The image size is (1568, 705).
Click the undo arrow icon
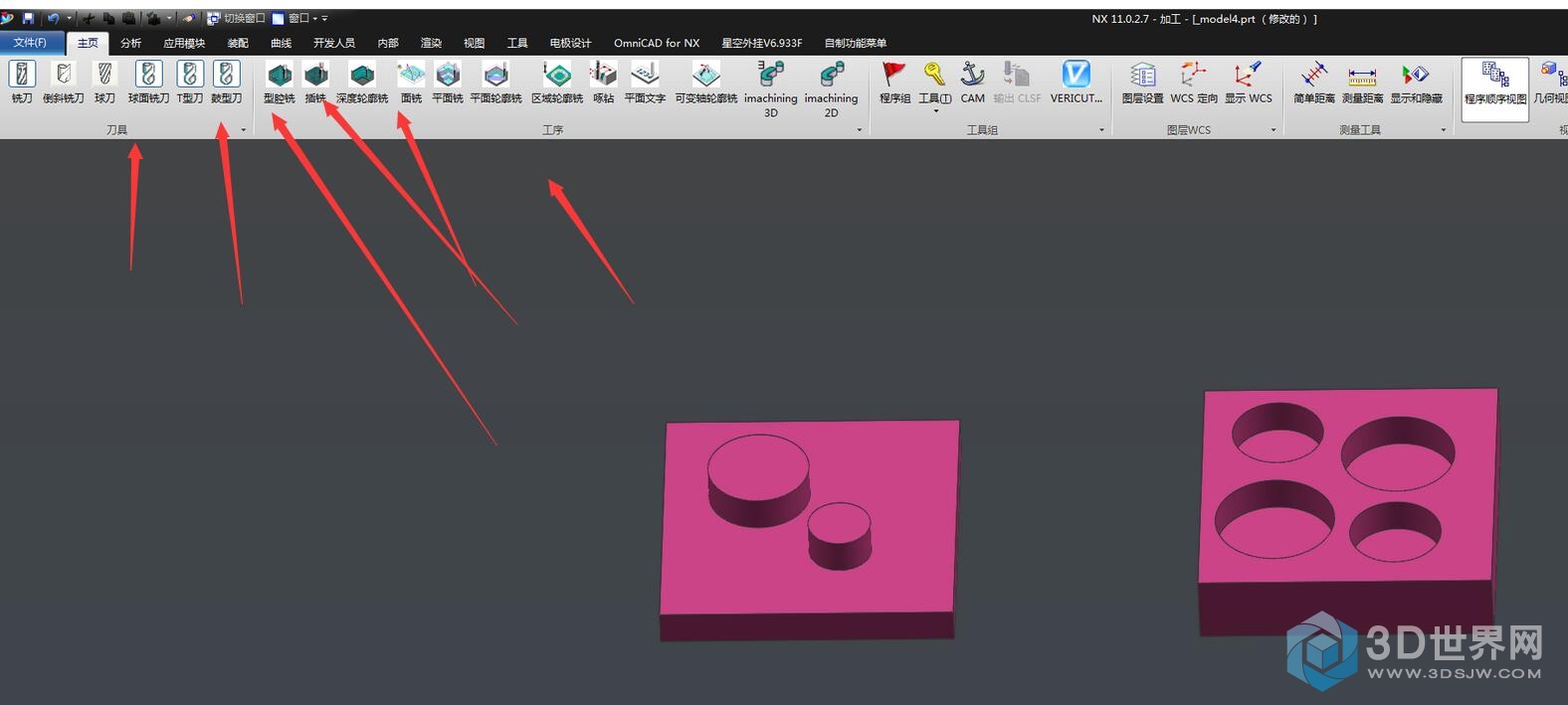click(54, 18)
